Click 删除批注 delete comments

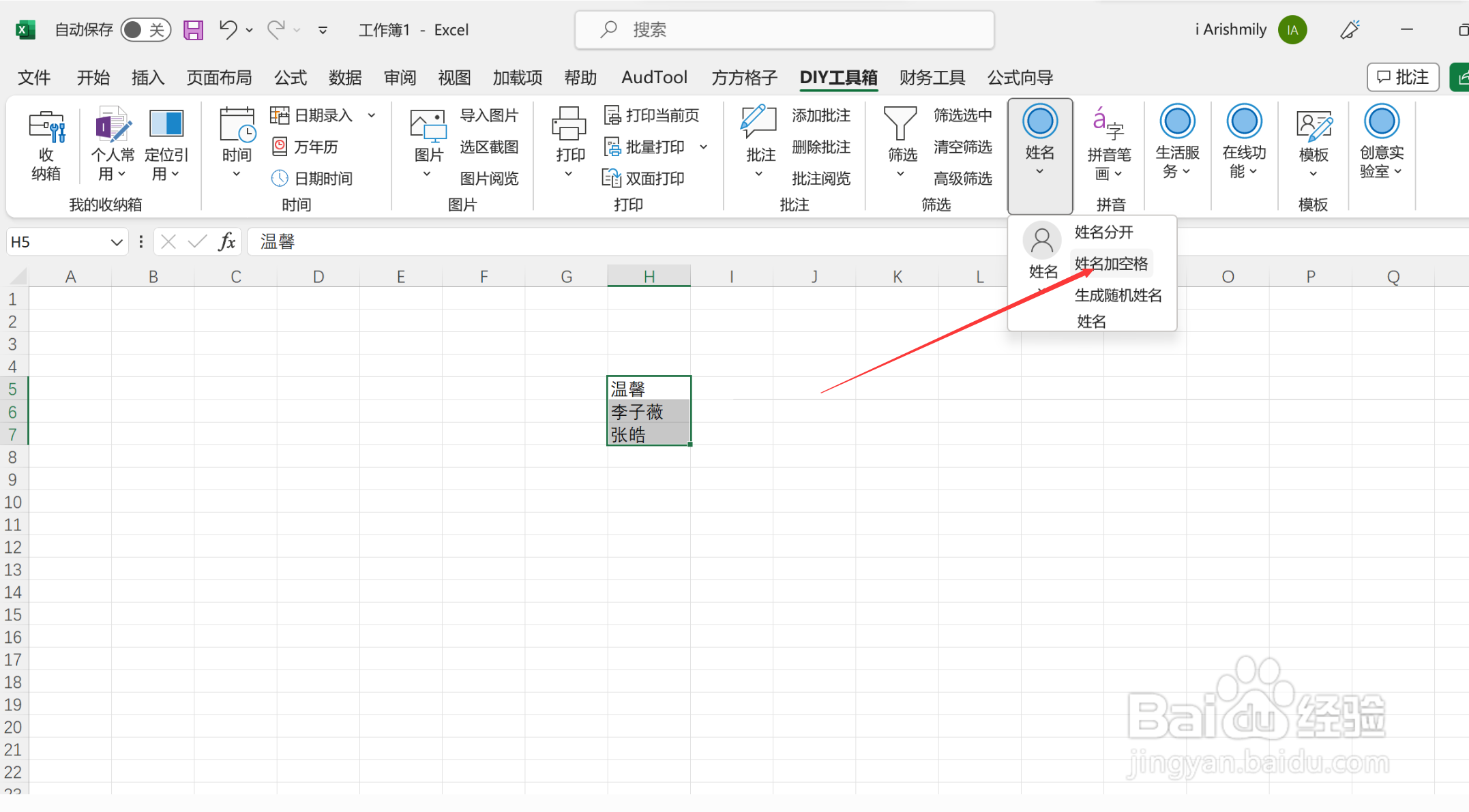coord(821,147)
